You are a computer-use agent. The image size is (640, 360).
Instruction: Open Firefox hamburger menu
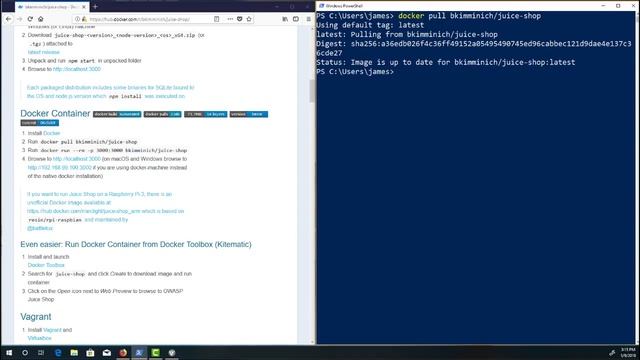[x=309, y=19]
